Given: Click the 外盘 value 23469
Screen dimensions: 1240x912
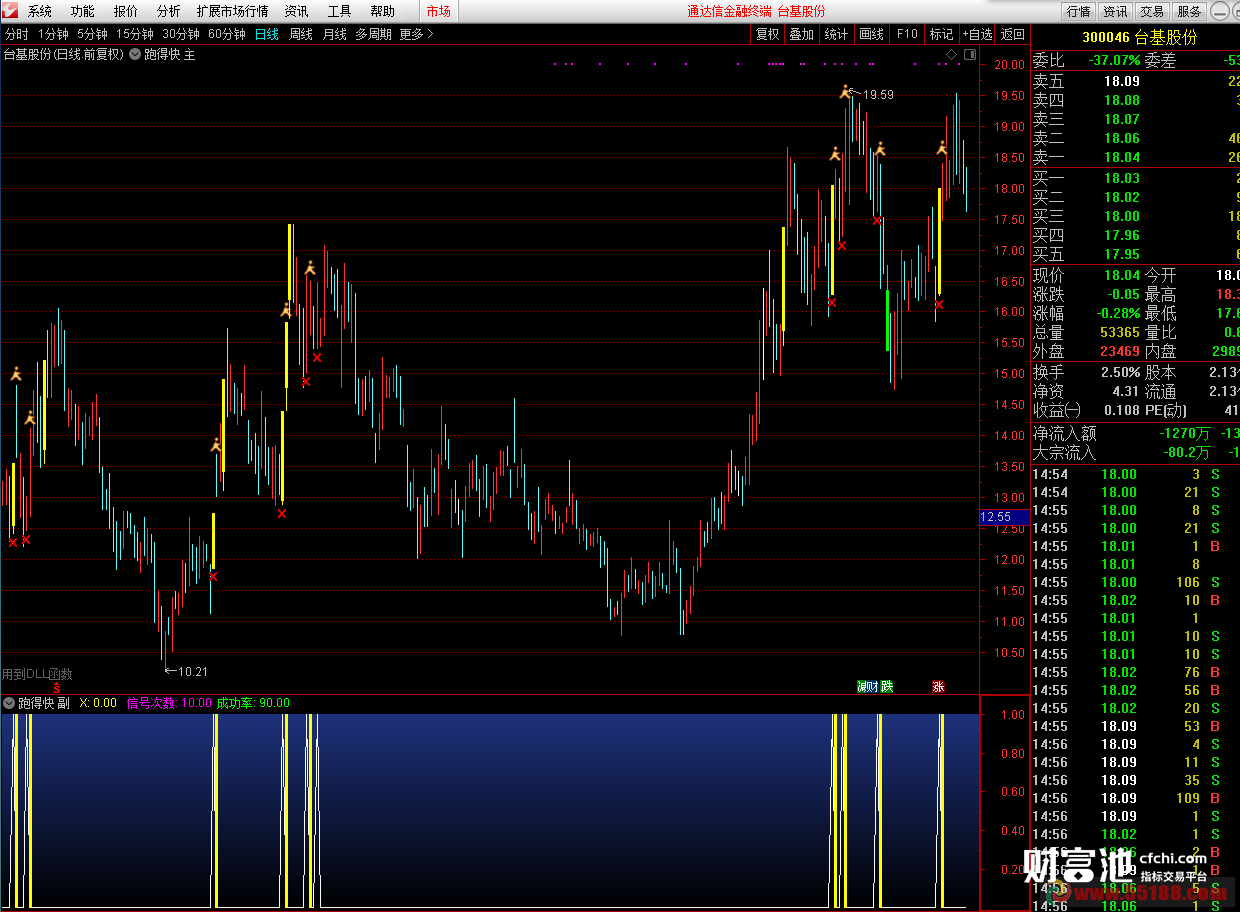Looking at the screenshot, I should click(x=1120, y=351).
